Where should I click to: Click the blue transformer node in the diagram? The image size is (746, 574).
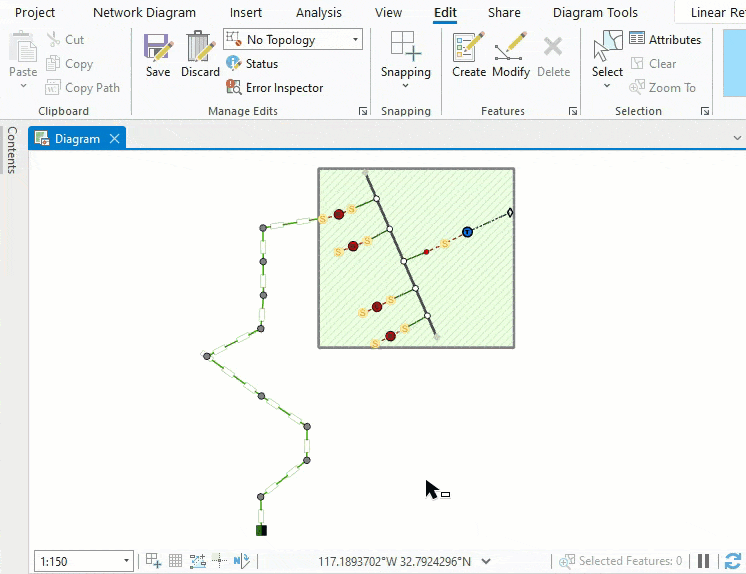click(x=467, y=232)
